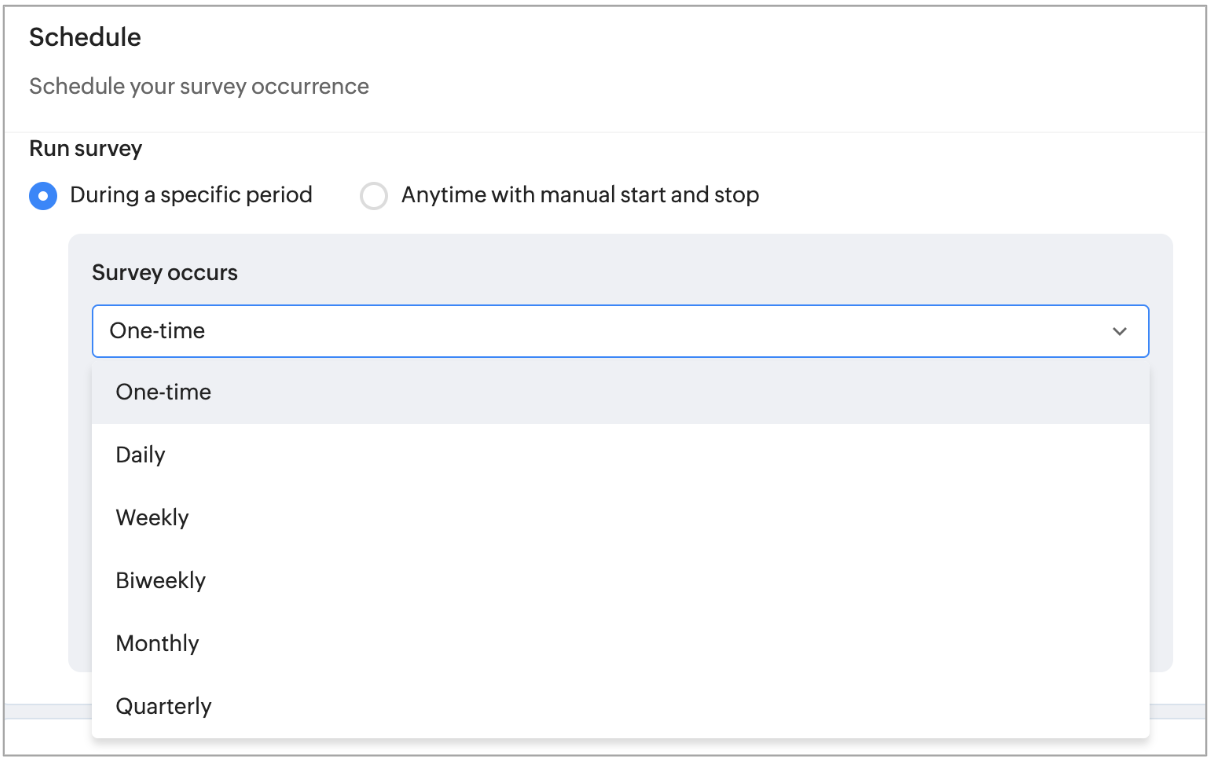Click the "During a specific period" label text
Image resolution: width=1212 pixels, height=762 pixels.
tap(191, 195)
